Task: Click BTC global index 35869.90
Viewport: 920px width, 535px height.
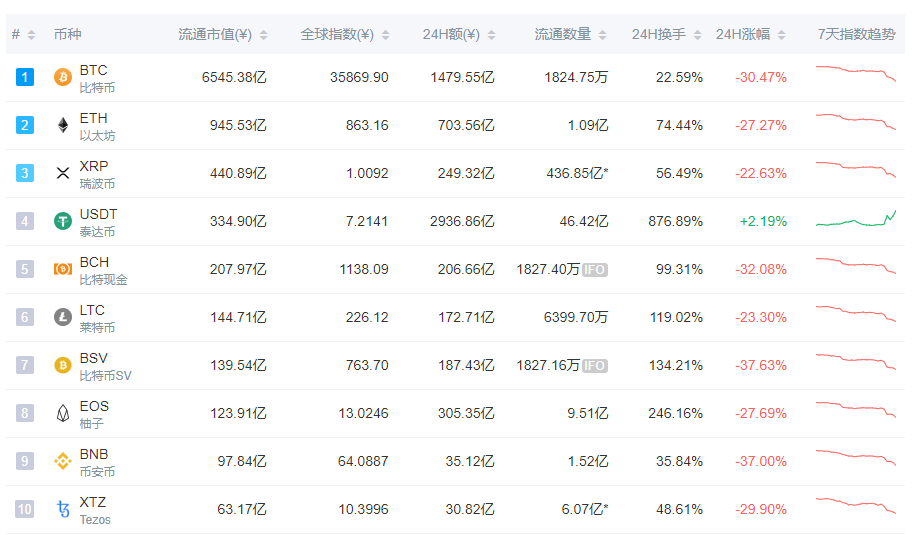Action: click(359, 77)
